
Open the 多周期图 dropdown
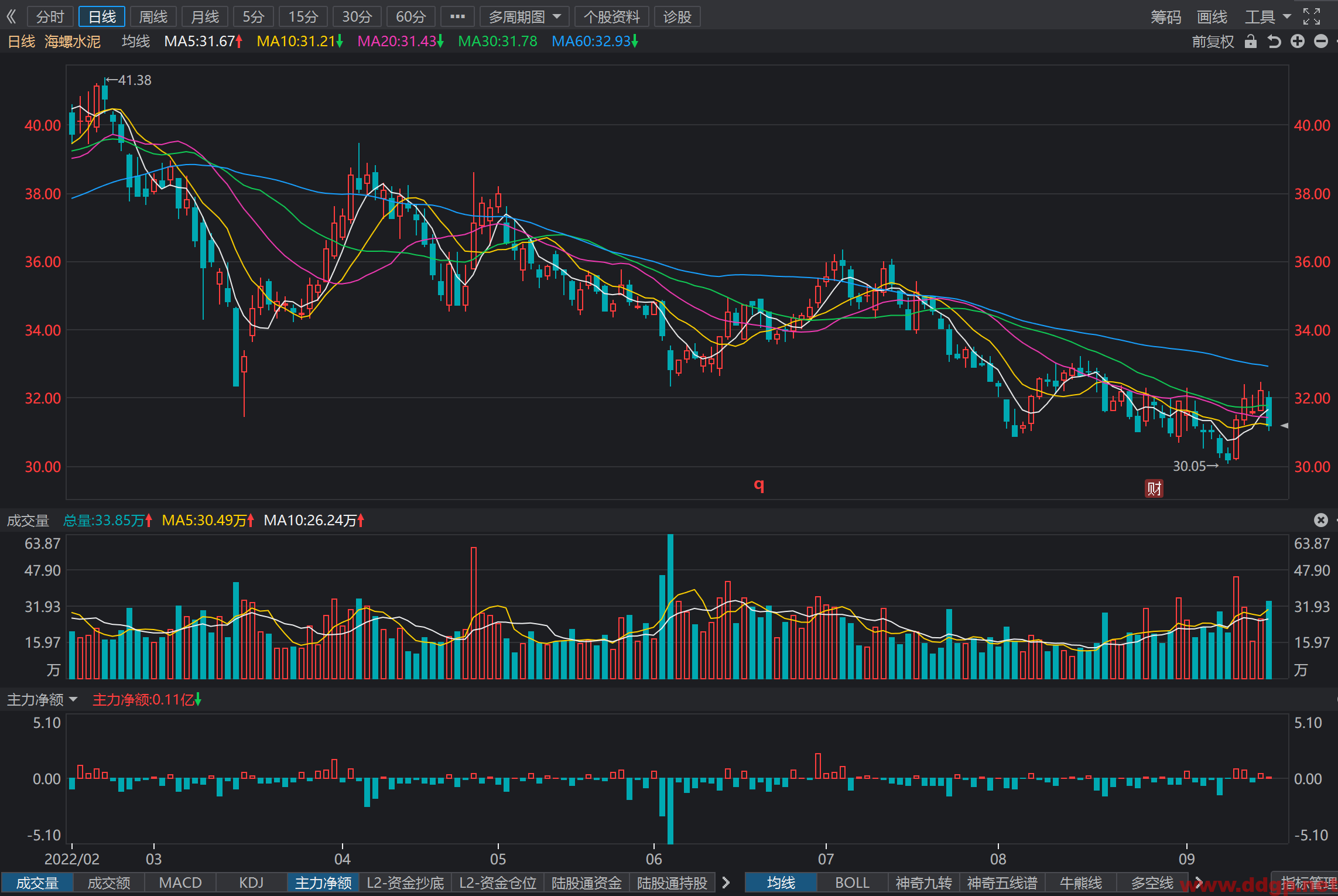click(525, 17)
